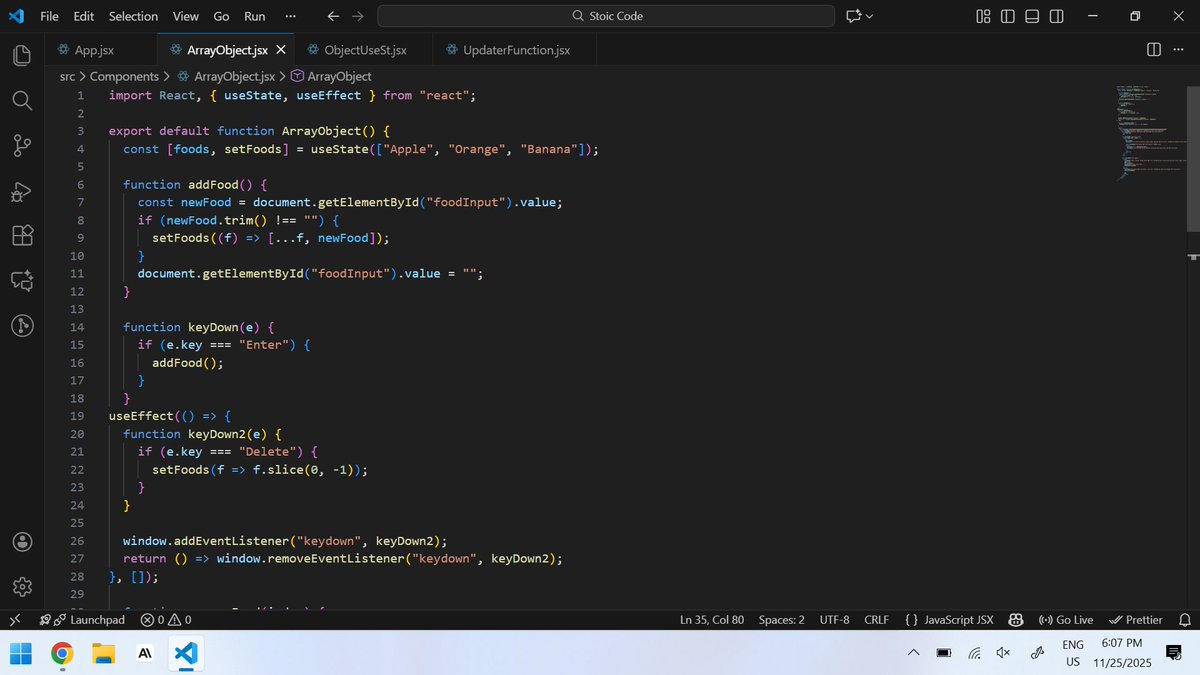Click Ln 35, Col 80 in status bar
The image size is (1200, 675).
click(x=712, y=620)
